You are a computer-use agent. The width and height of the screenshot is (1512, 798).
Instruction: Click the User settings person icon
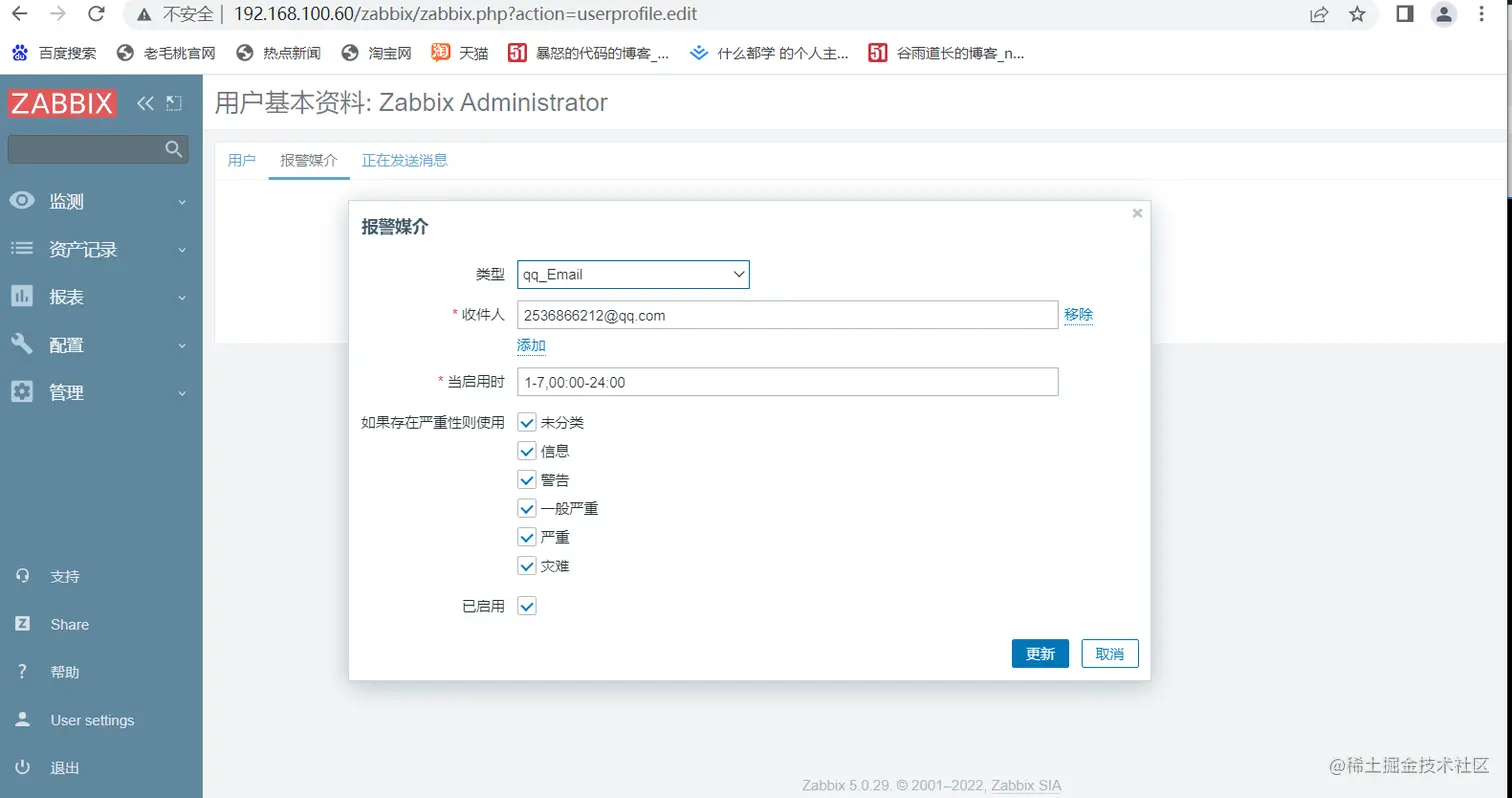(22, 720)
